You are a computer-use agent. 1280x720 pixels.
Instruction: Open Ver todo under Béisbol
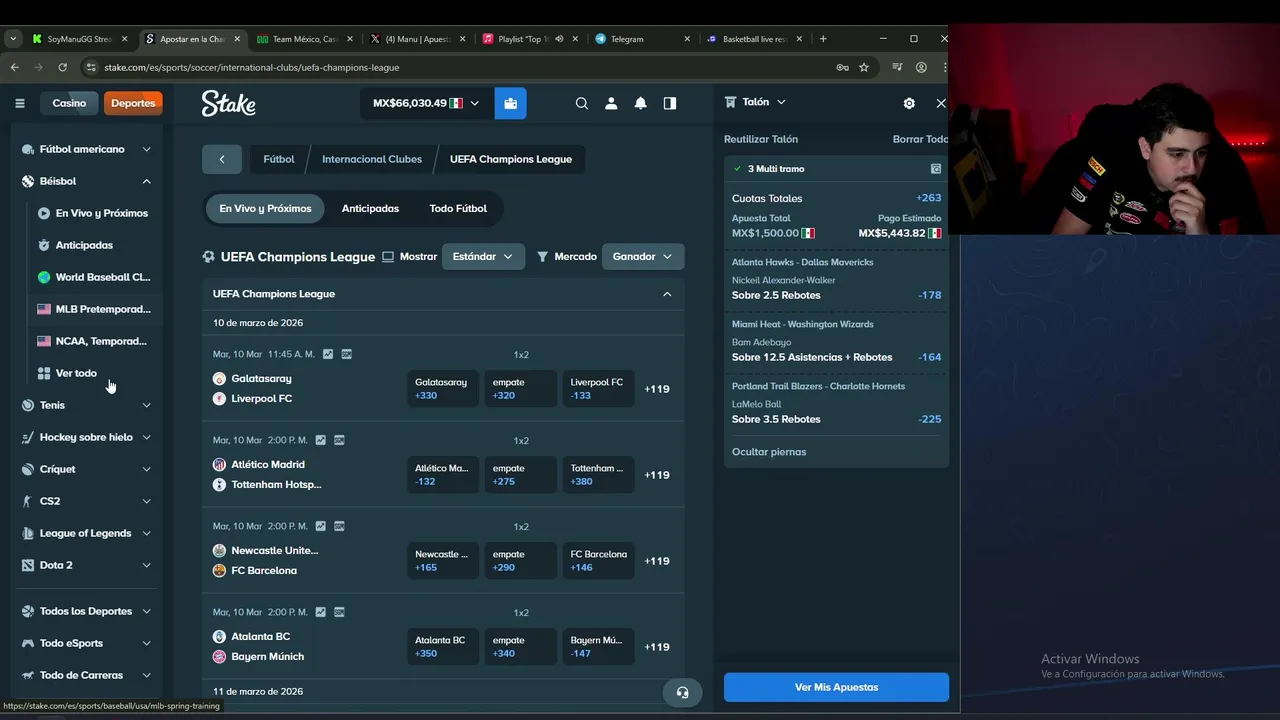[76, 373]
